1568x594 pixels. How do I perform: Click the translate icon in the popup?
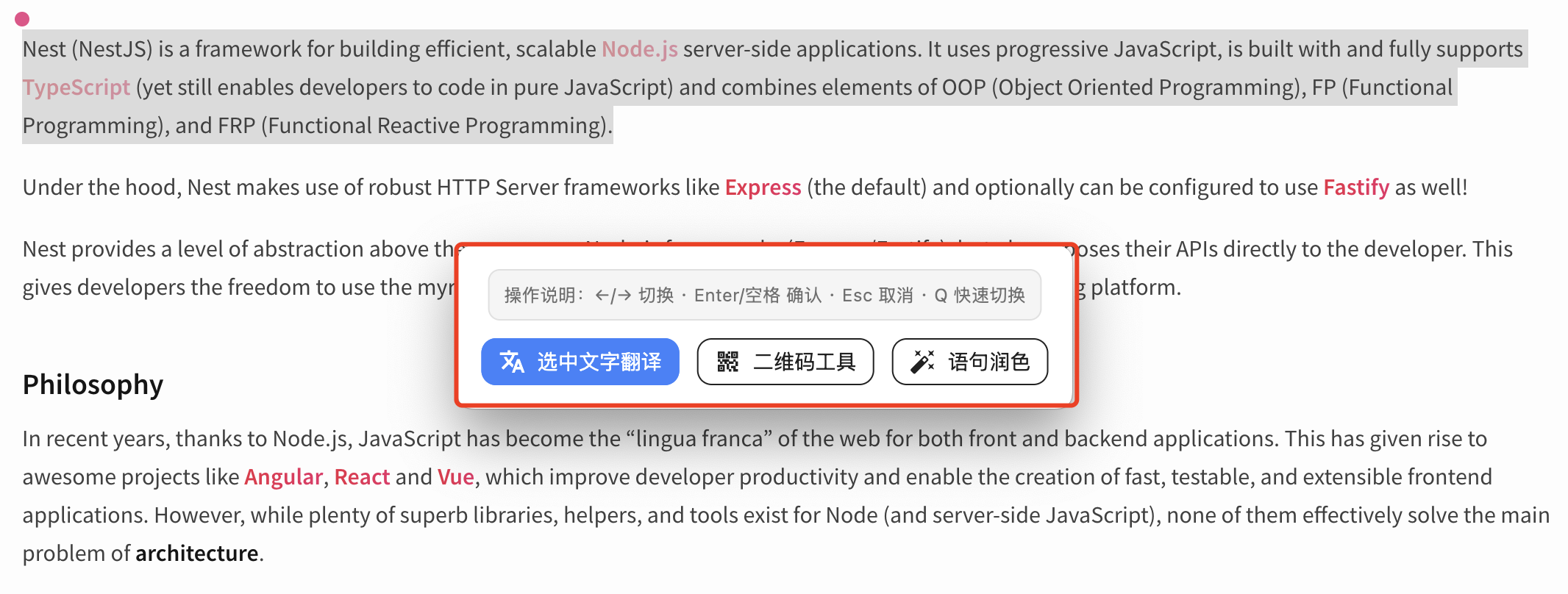[512, 362]
